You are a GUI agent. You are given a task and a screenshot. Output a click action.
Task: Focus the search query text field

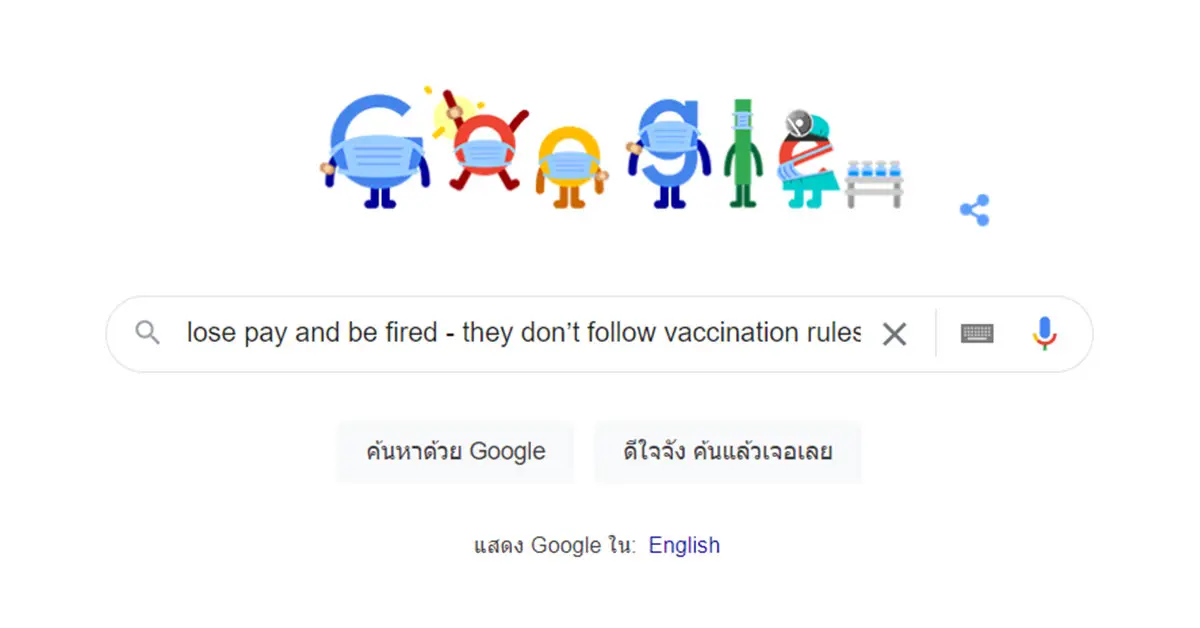click(x=520, y=334)
